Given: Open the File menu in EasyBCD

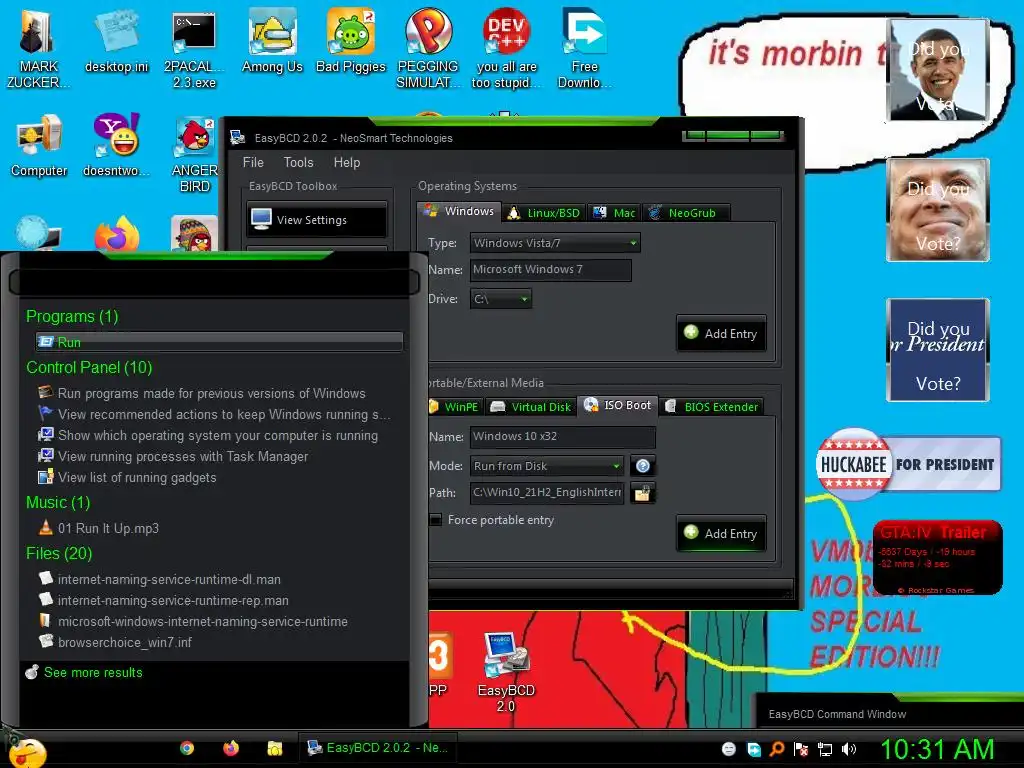Looking at the screenshot, I should coord(253,163).
